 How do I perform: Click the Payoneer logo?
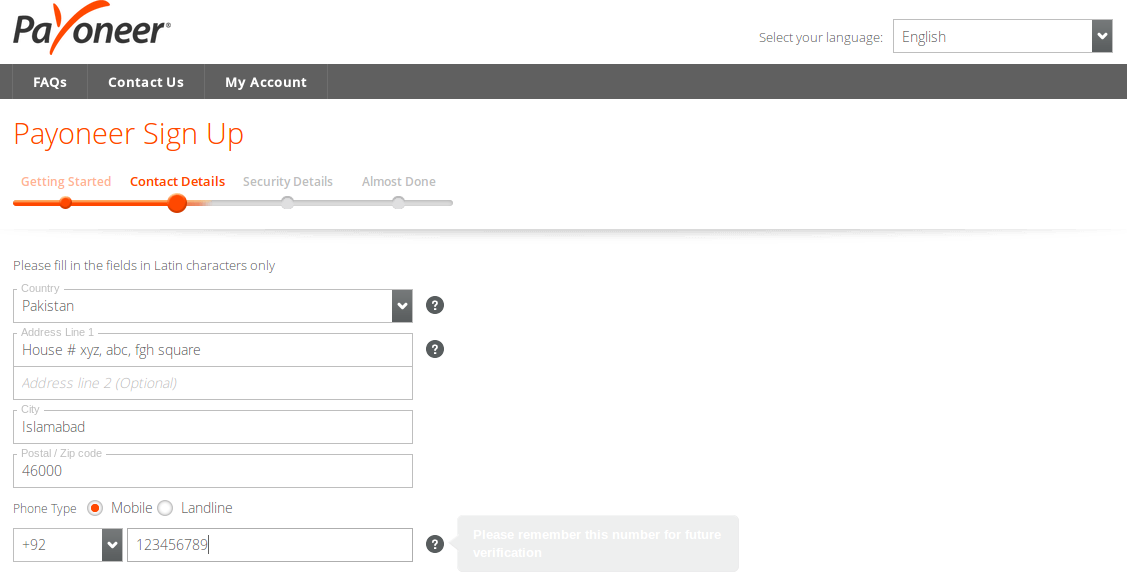[92, 29]
